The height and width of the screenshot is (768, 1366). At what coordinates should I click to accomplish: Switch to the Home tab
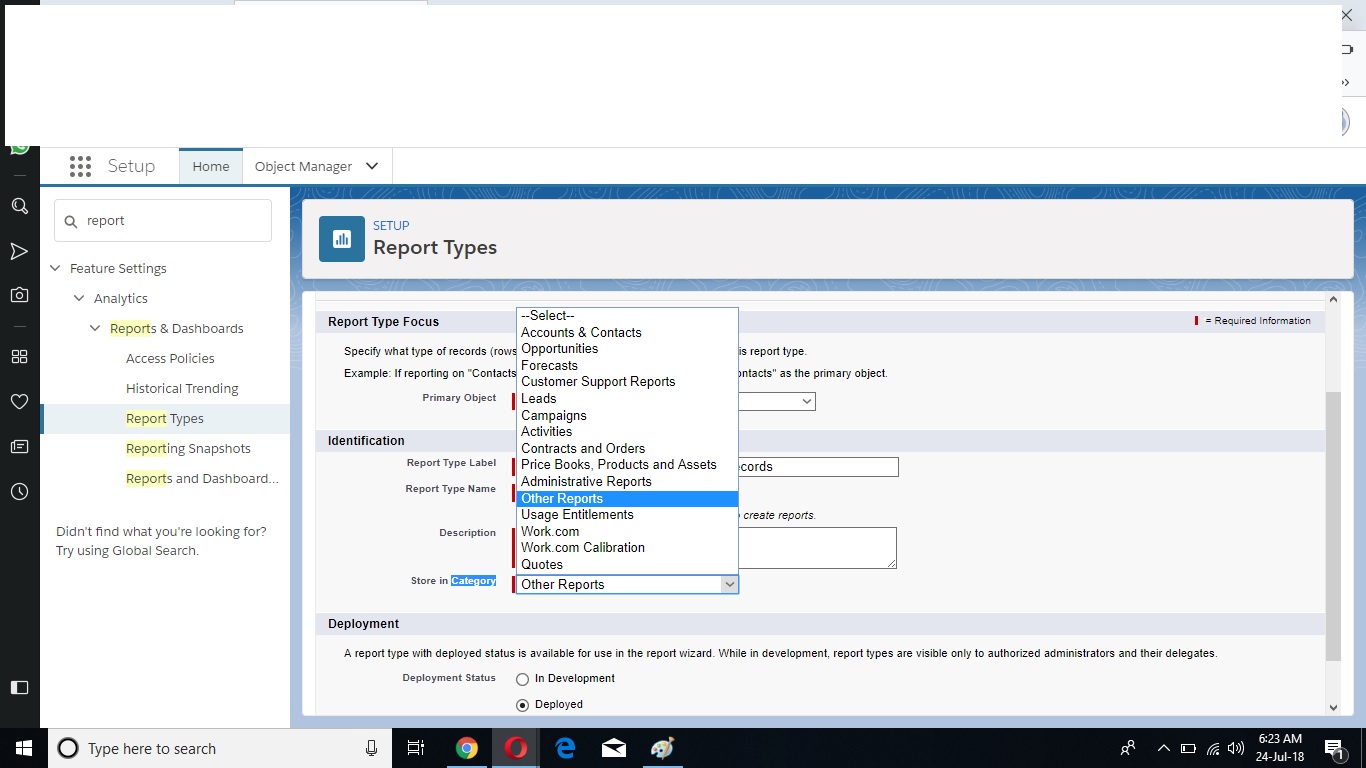211,166
